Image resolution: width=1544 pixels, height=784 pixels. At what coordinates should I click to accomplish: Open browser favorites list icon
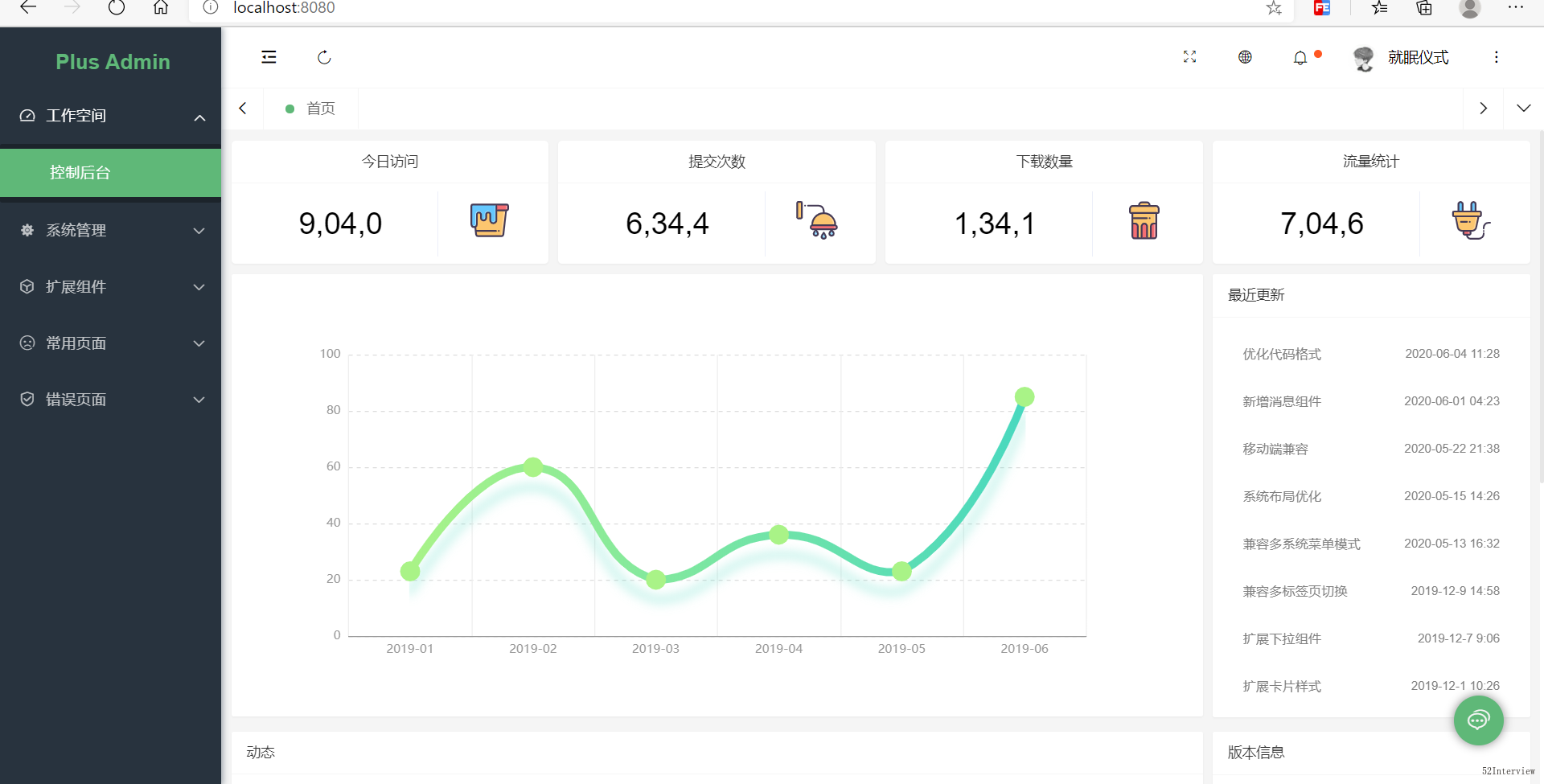[x=1380, y=8]
